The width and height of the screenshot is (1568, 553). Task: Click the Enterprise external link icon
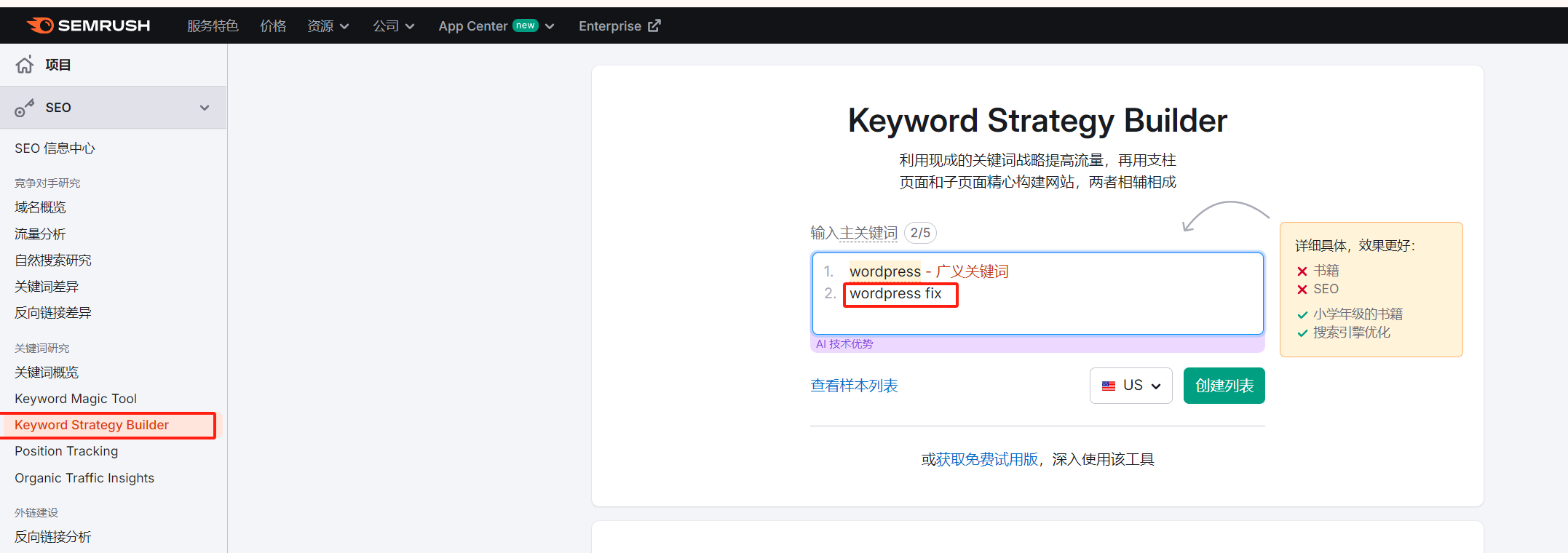(654, 25)
